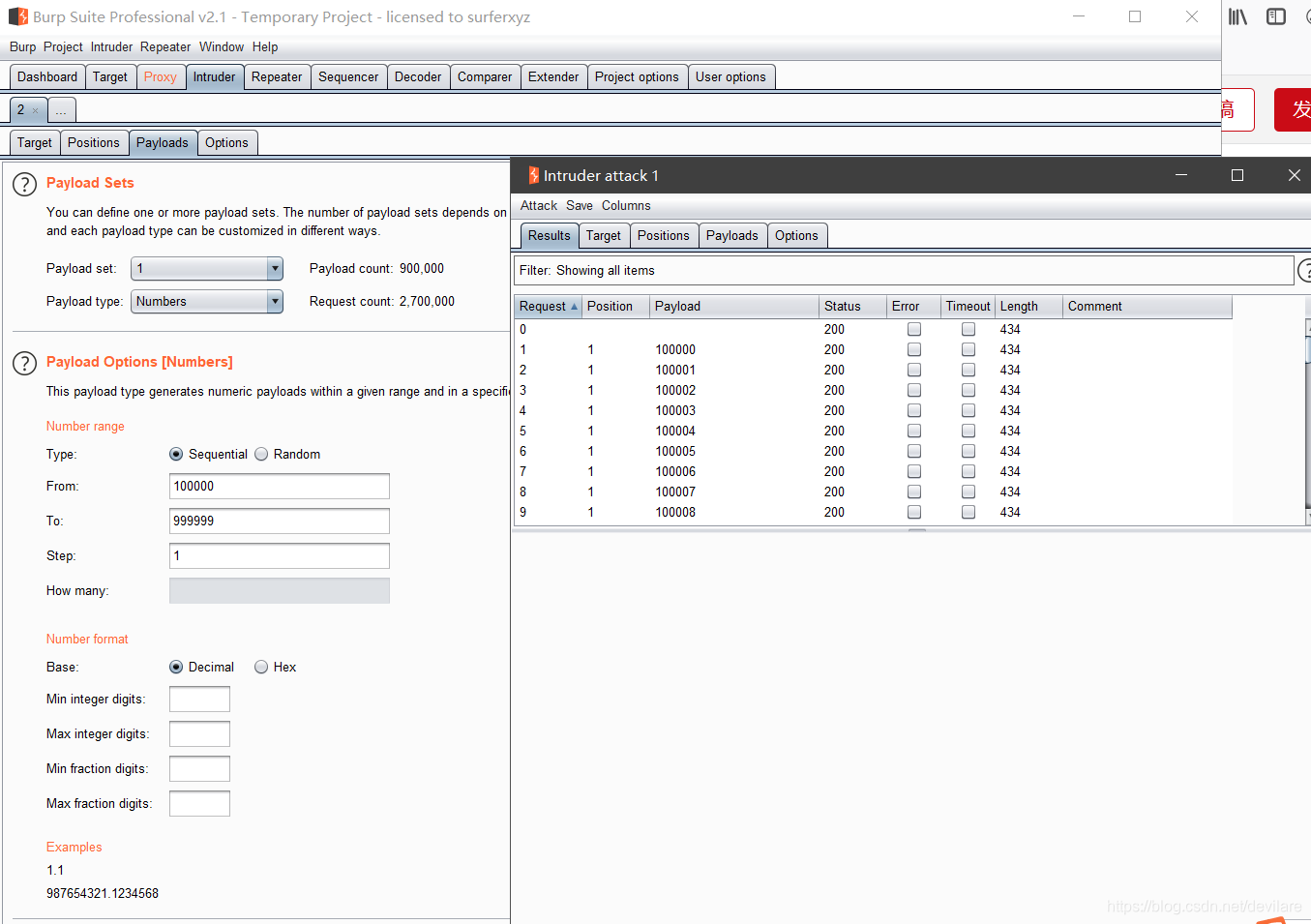Click the Intruder attack window logo icon
The width and height of the screenshot is (1311, 924).
click(x=533, y=175)
